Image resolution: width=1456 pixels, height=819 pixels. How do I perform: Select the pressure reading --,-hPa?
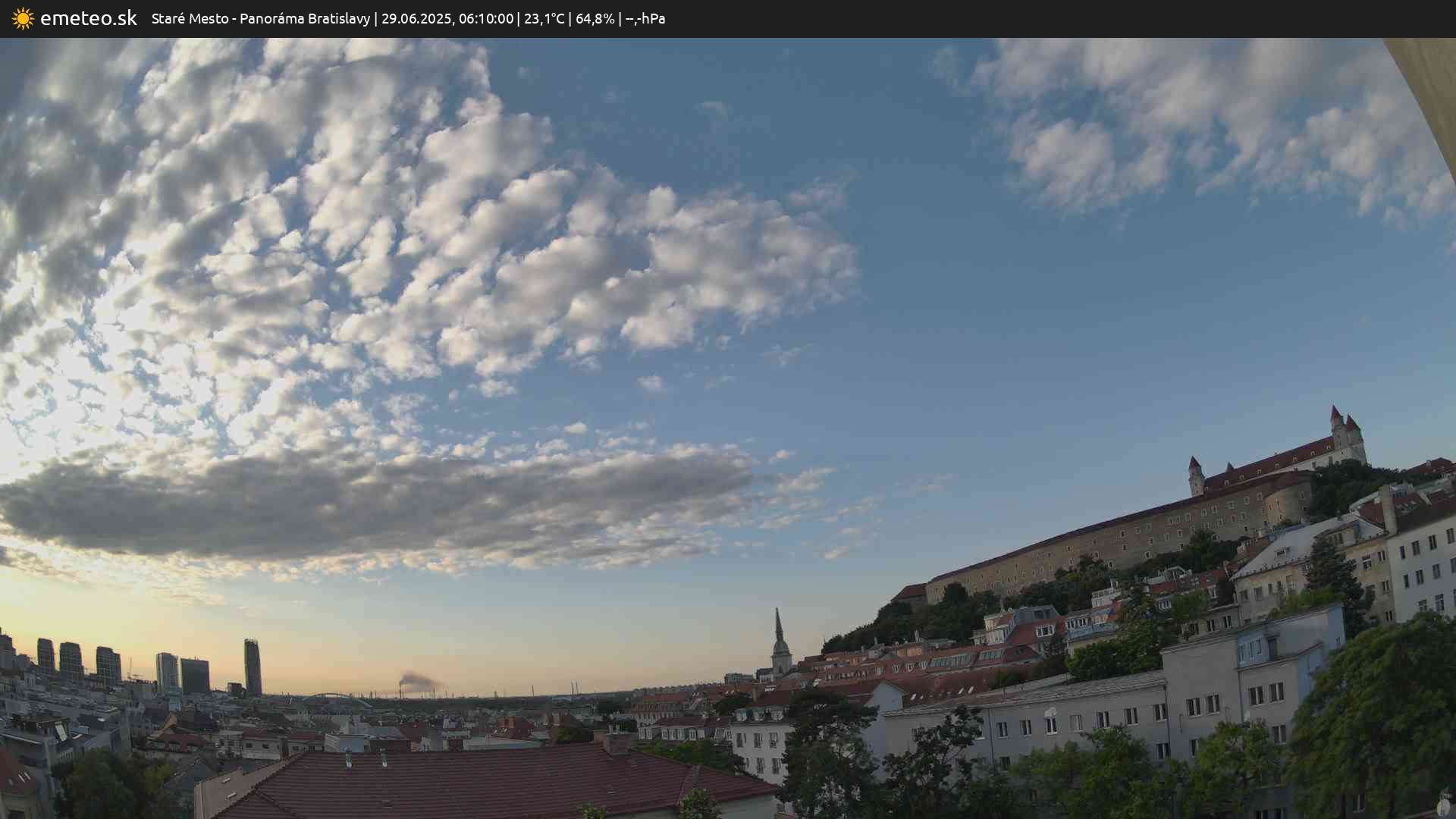point(645,19)
